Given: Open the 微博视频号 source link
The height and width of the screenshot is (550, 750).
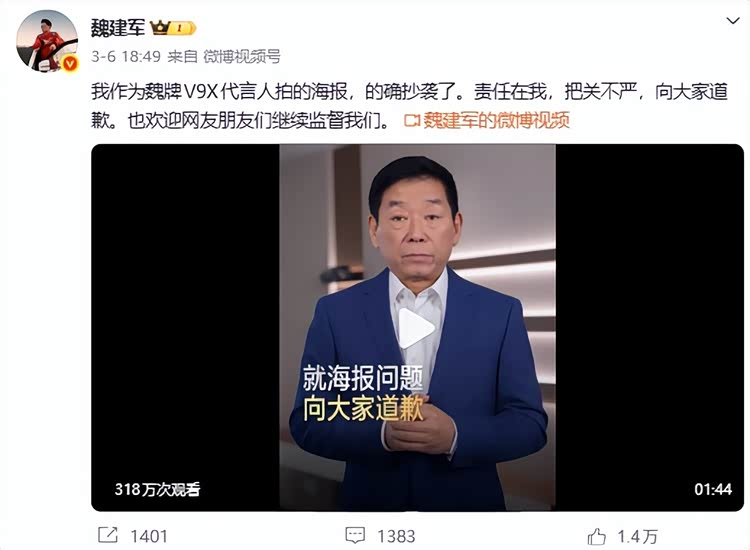Looking at the screenshot, I should pos(242,56).
